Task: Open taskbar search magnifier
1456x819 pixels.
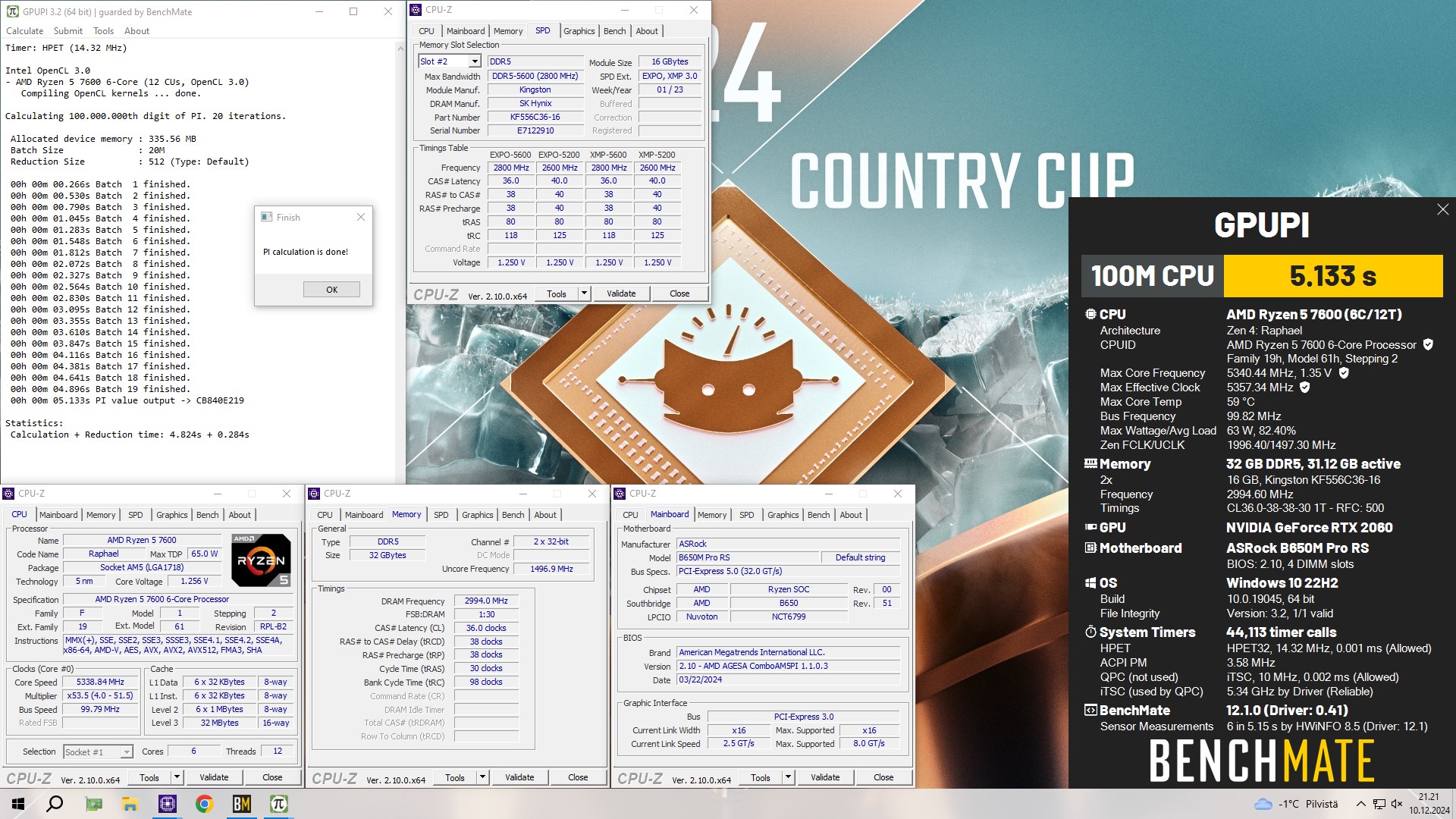Action: (55, 804)
